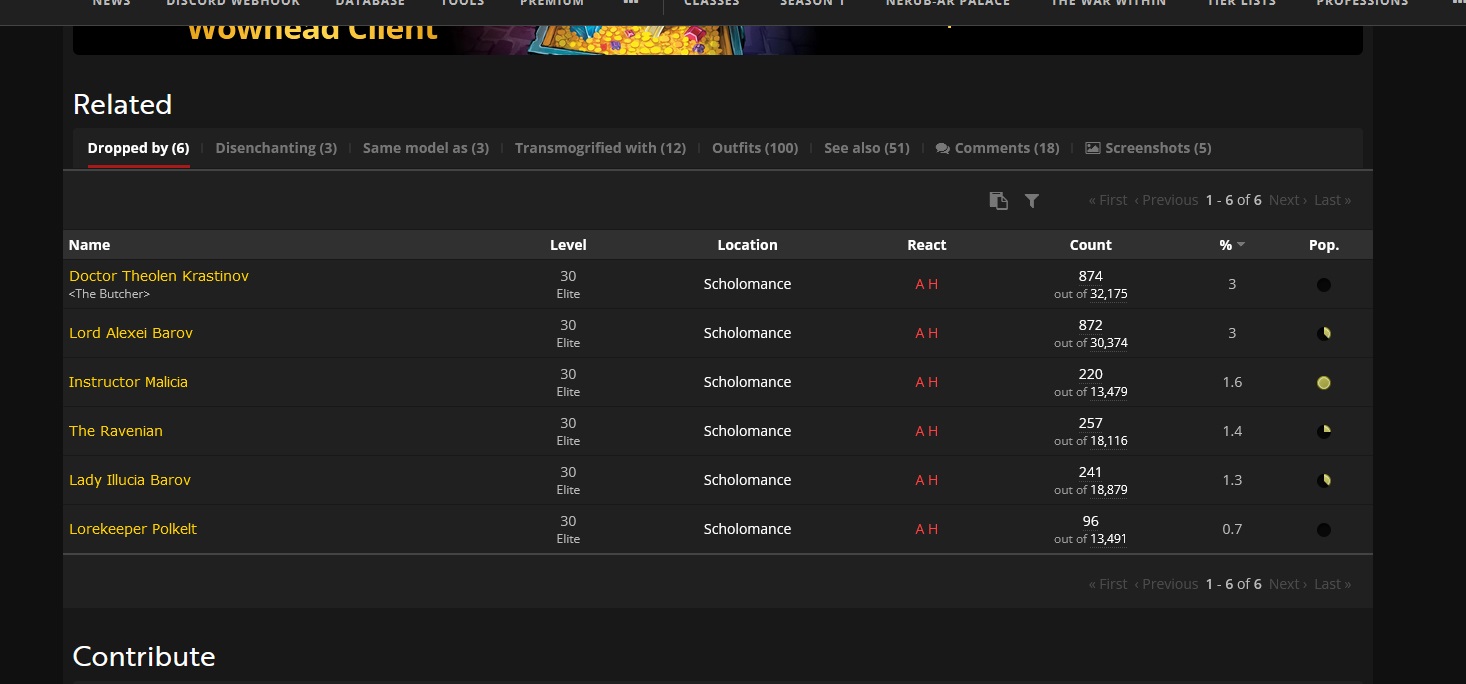Sort by the Pop. column header
Screen dimensions: 1466x684
tap(1324, 245)
